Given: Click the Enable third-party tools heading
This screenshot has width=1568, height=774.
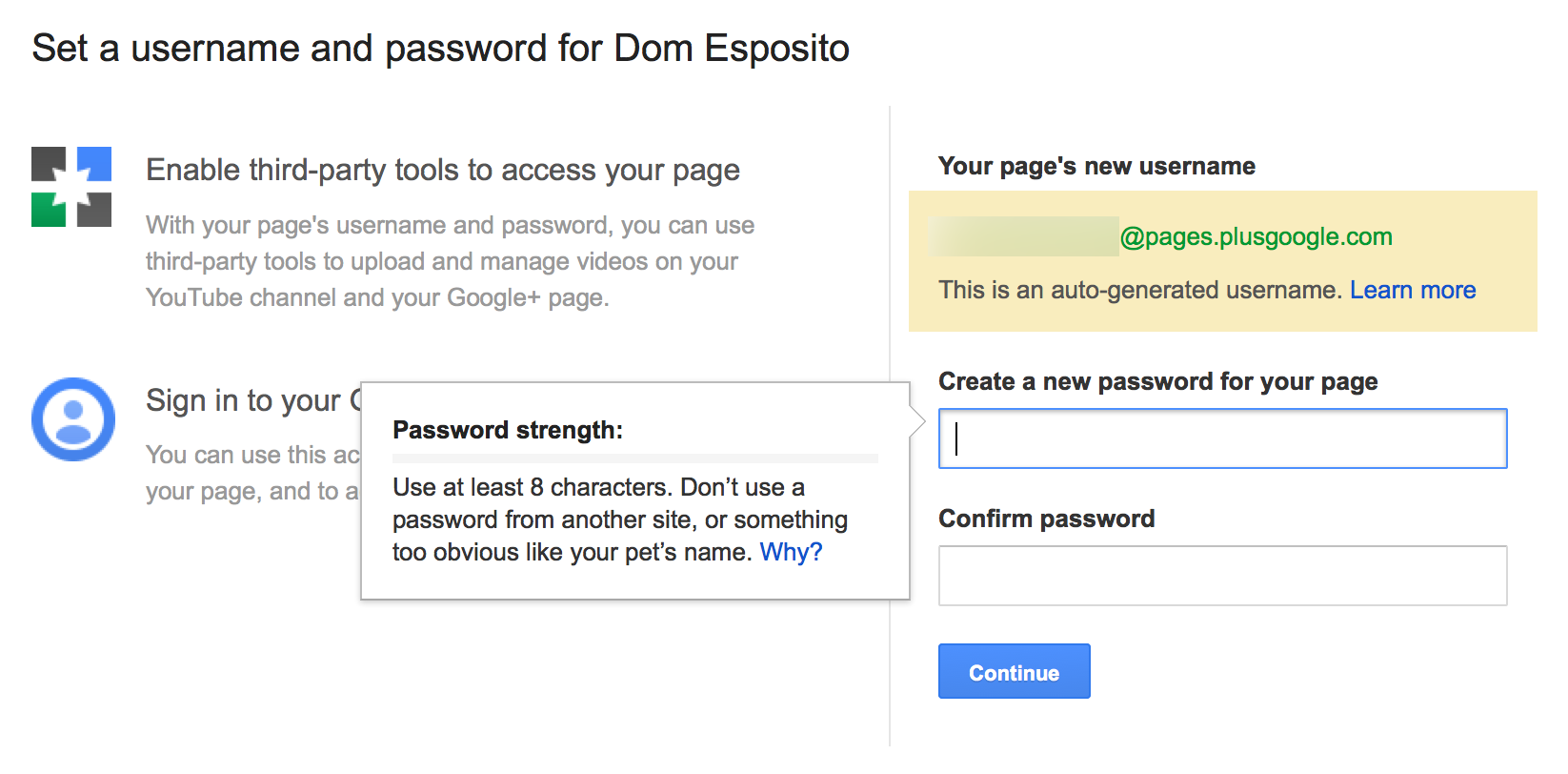Looking at the screenshot, I should (x=442, y=170).
